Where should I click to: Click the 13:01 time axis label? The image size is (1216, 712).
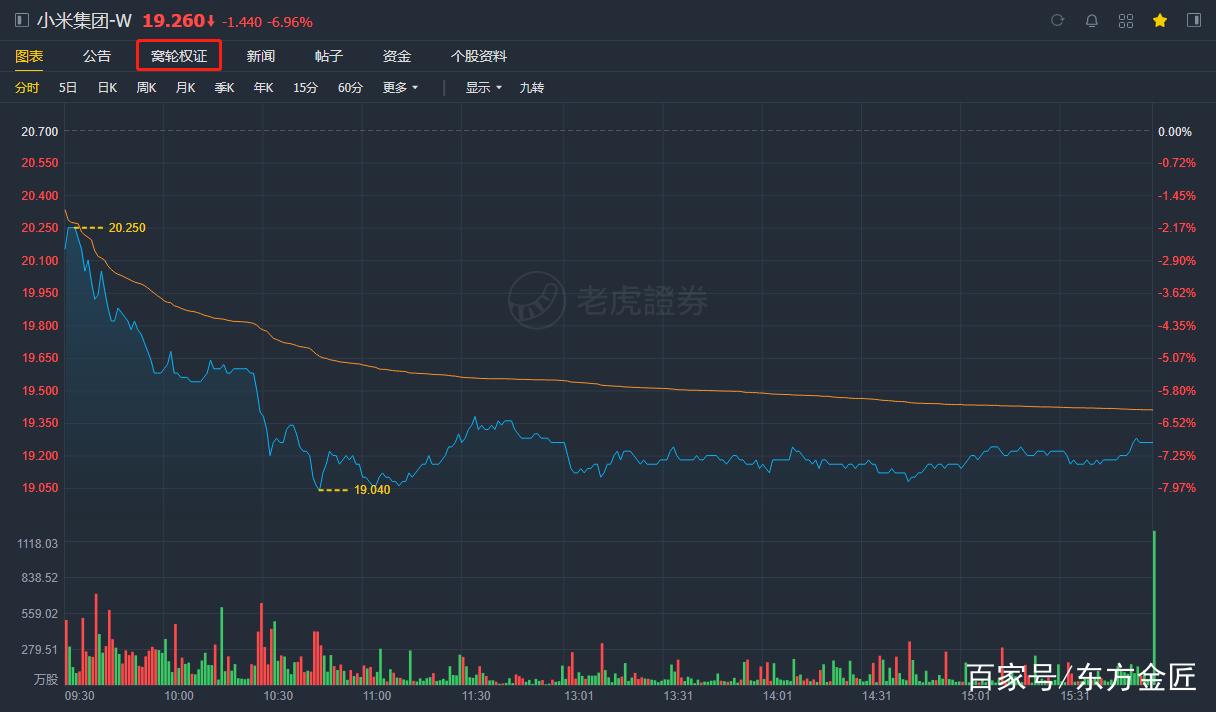(579, 696)
